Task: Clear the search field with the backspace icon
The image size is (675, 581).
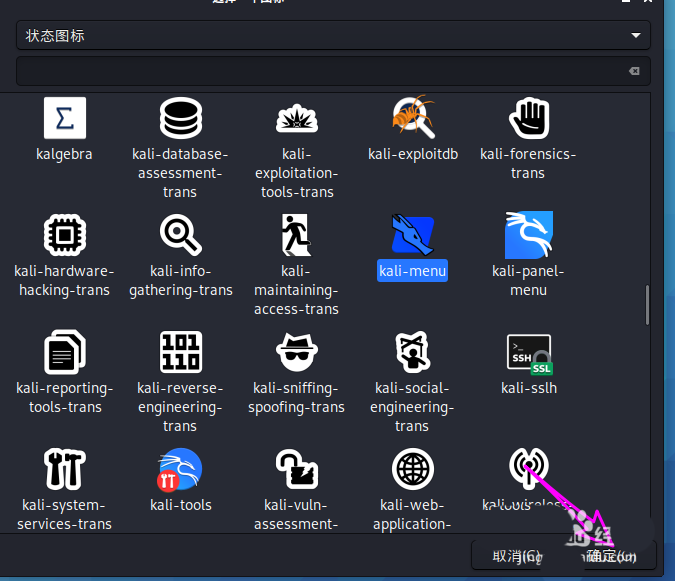Action: tap(633, 71)
